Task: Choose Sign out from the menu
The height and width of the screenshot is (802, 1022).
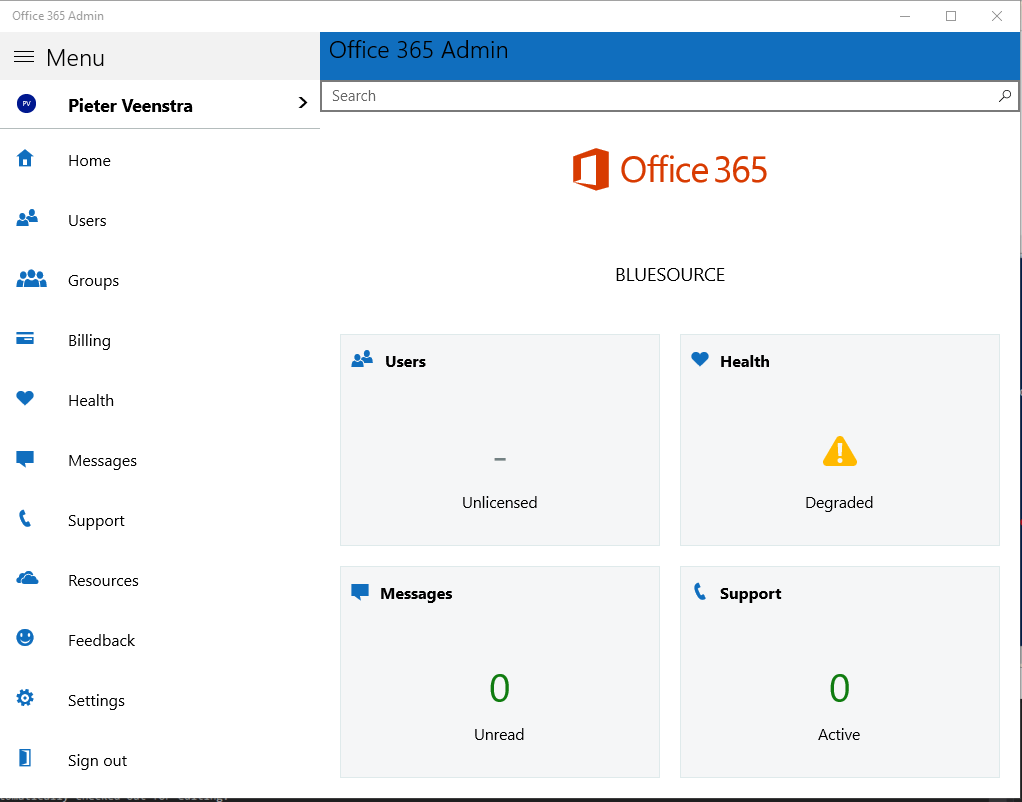Action: pyautogui.click(x=160, y=760)
